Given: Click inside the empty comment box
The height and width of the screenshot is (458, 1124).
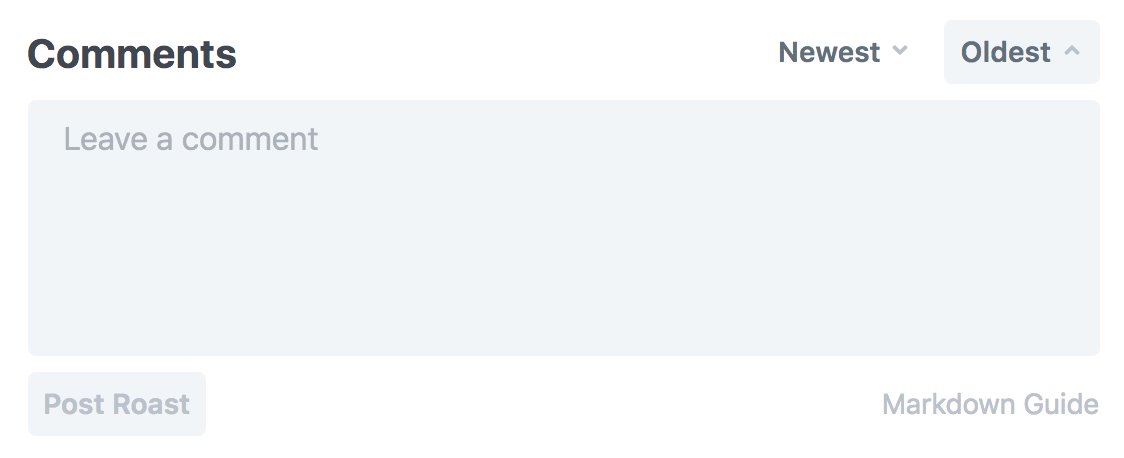Looking at the screenshot, I should point(563,228).
